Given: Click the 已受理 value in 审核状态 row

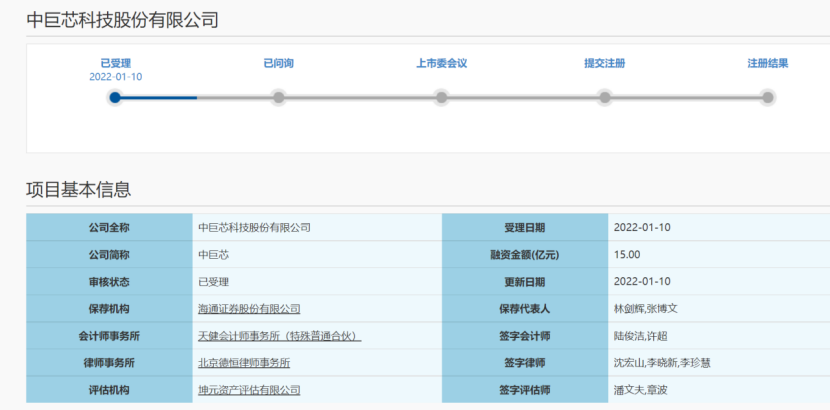Looking at the screenshot, I should coord(213,282).
